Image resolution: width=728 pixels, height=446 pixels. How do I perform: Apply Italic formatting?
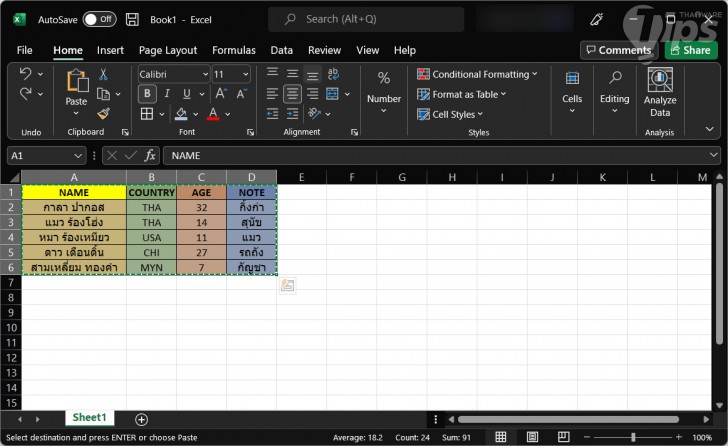pos(167,94)
